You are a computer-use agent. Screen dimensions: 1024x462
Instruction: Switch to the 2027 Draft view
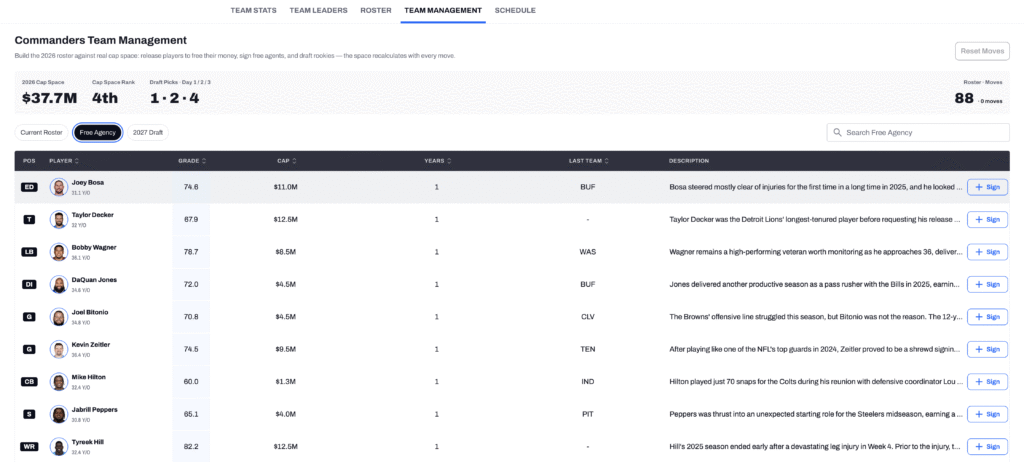click(x=148, y=133)
